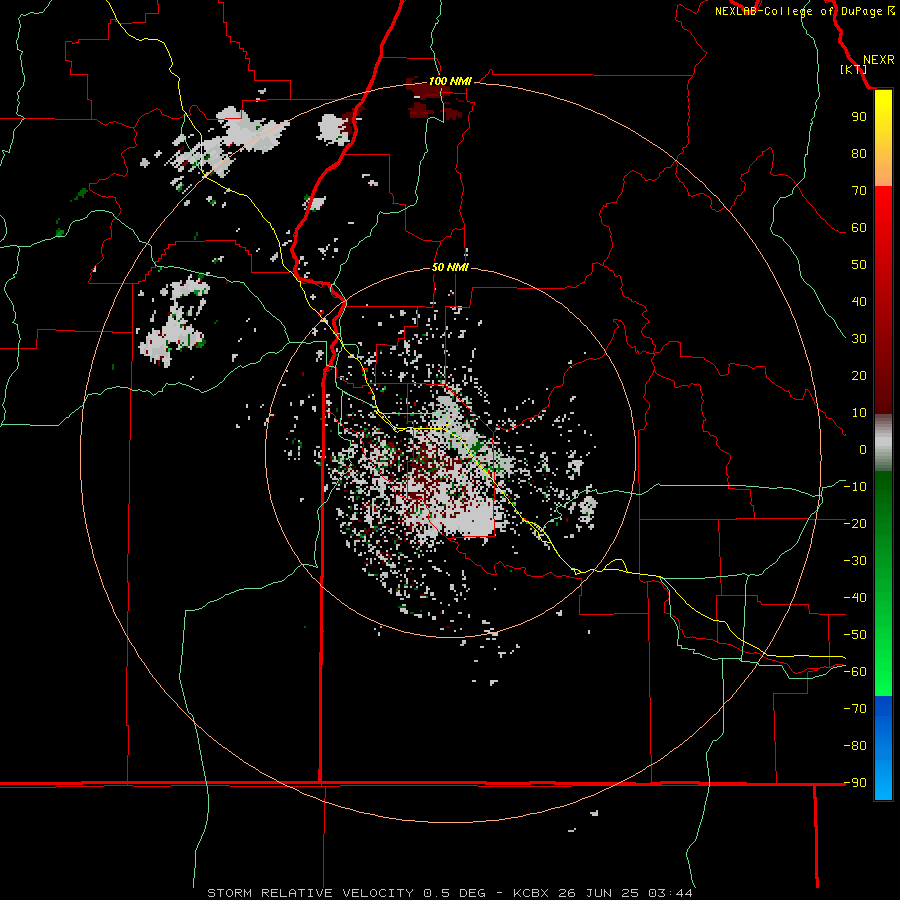Click the positive 70 scale value
The height and width of the screenshot is (900, 900).
(859, 191)
